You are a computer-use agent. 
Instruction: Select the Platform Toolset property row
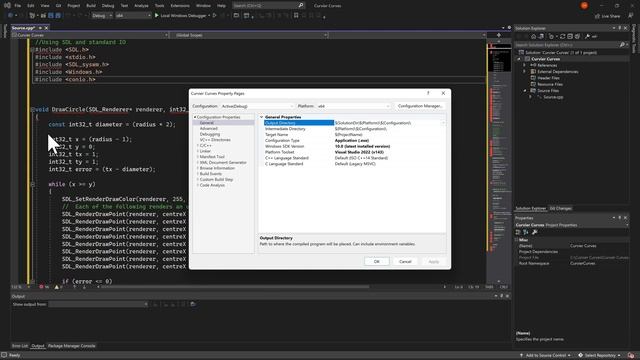pyautogui.click(x=354, y=152)
